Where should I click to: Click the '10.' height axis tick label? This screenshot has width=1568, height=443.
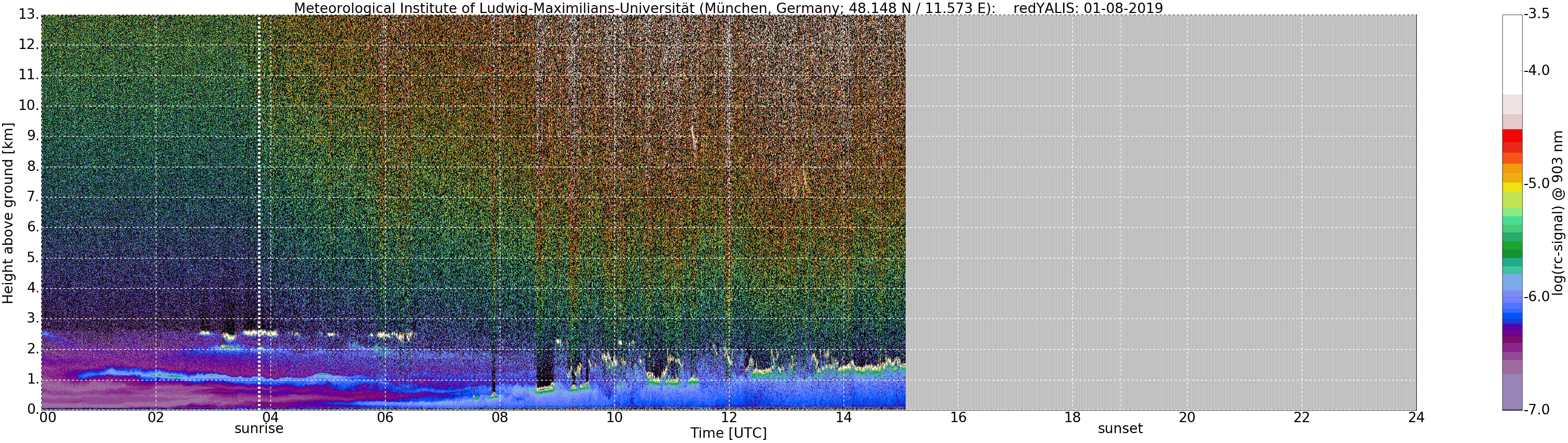29,105
